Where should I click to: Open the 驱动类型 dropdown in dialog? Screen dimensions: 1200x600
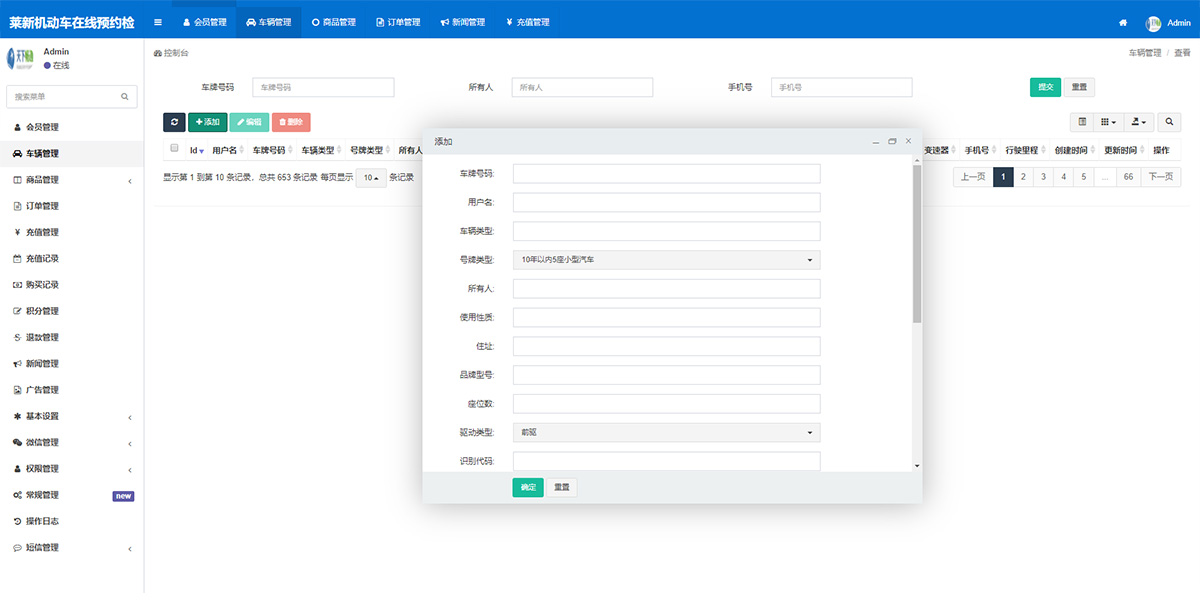(667, 433)
